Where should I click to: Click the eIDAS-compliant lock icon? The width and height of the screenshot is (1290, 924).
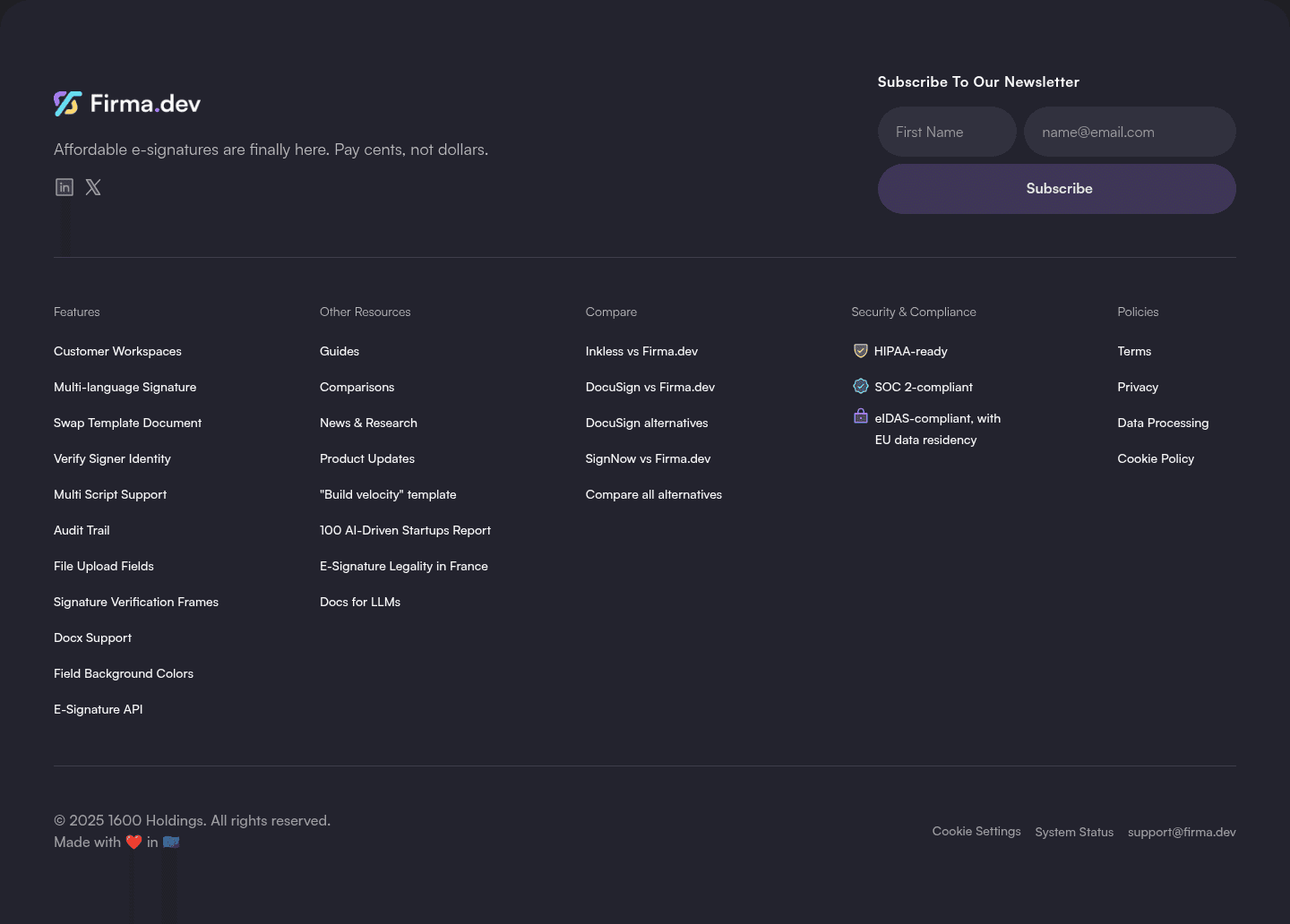click(x=861, y=416)
